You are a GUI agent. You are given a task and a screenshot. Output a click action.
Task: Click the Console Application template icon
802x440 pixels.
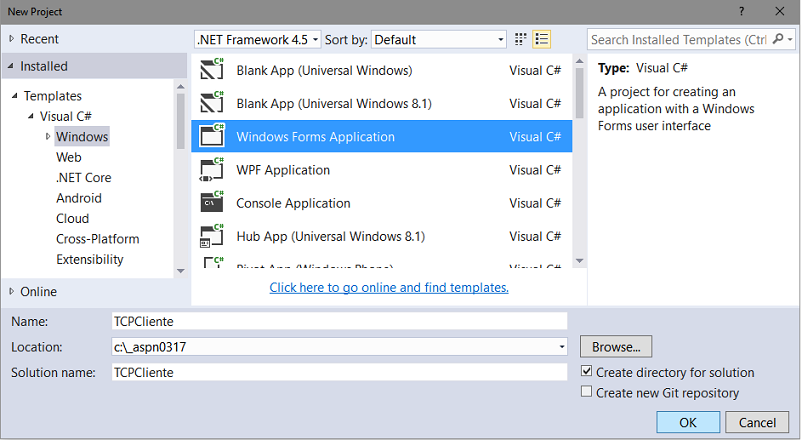tap(212, 203)
